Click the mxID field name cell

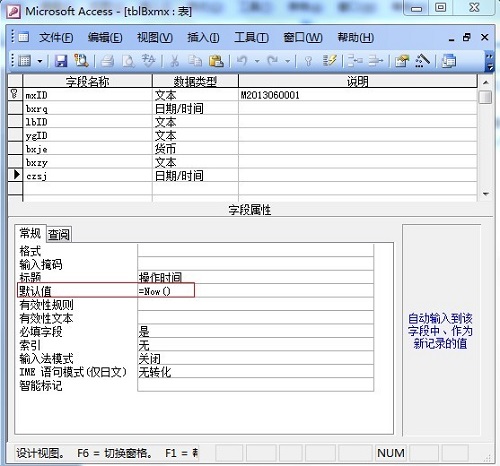[87, 95]
